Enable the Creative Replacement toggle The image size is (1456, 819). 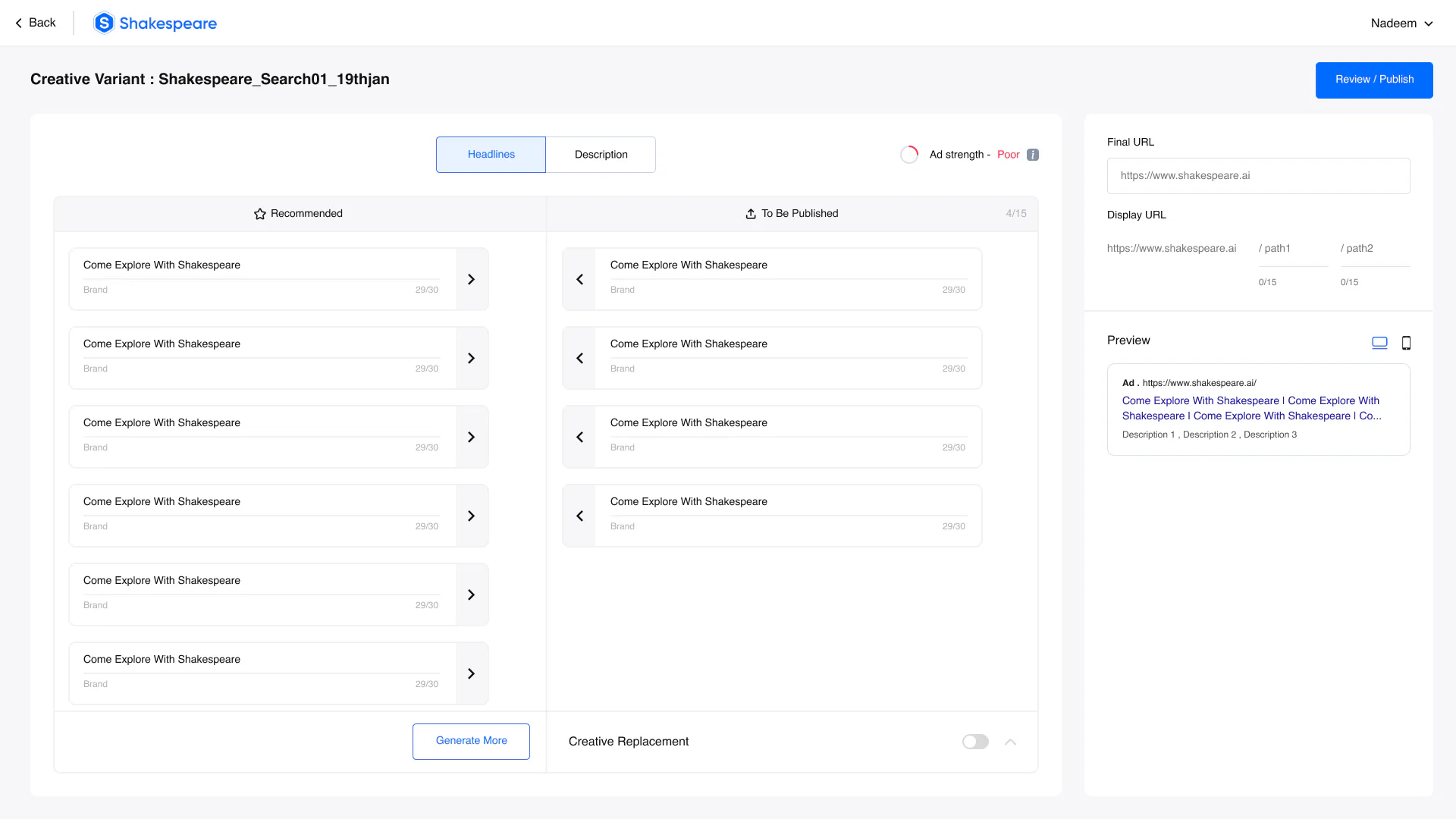pos(975,742)
